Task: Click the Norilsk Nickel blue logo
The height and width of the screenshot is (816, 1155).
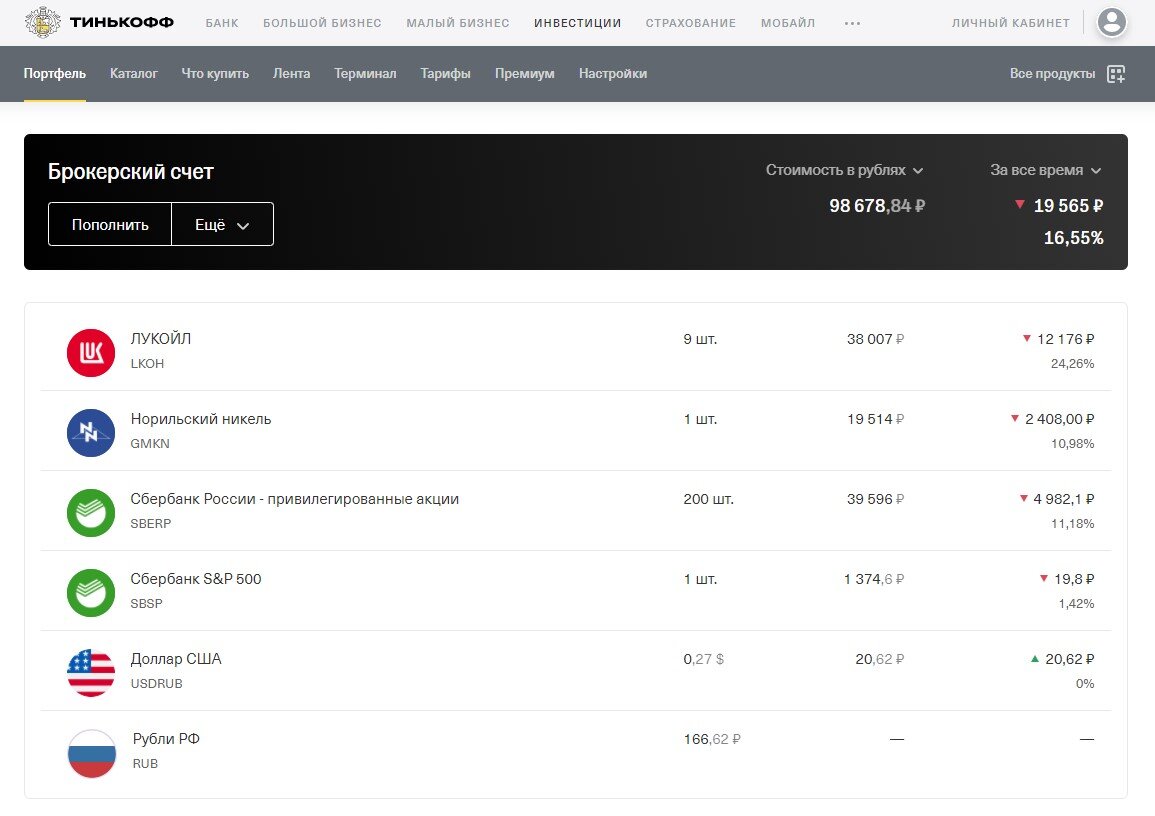Action: click(91, 433)
